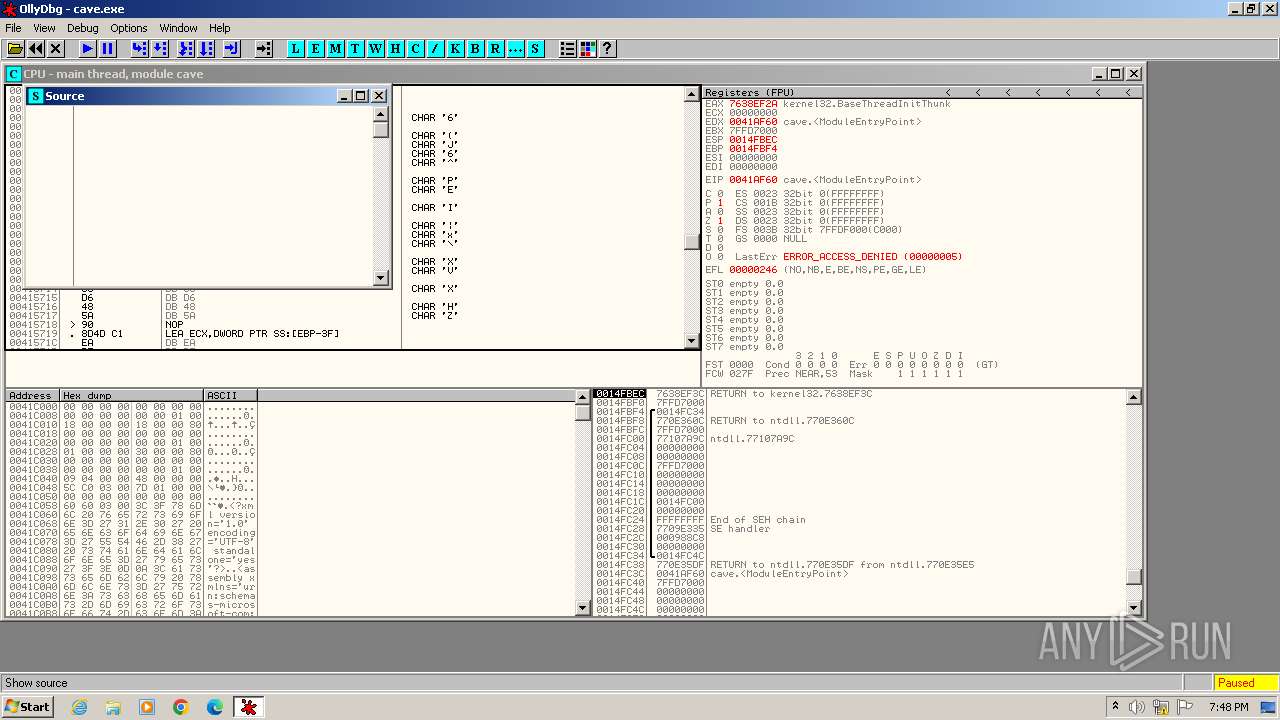
Task: Show Windows list with the W button
Action: 376,48
